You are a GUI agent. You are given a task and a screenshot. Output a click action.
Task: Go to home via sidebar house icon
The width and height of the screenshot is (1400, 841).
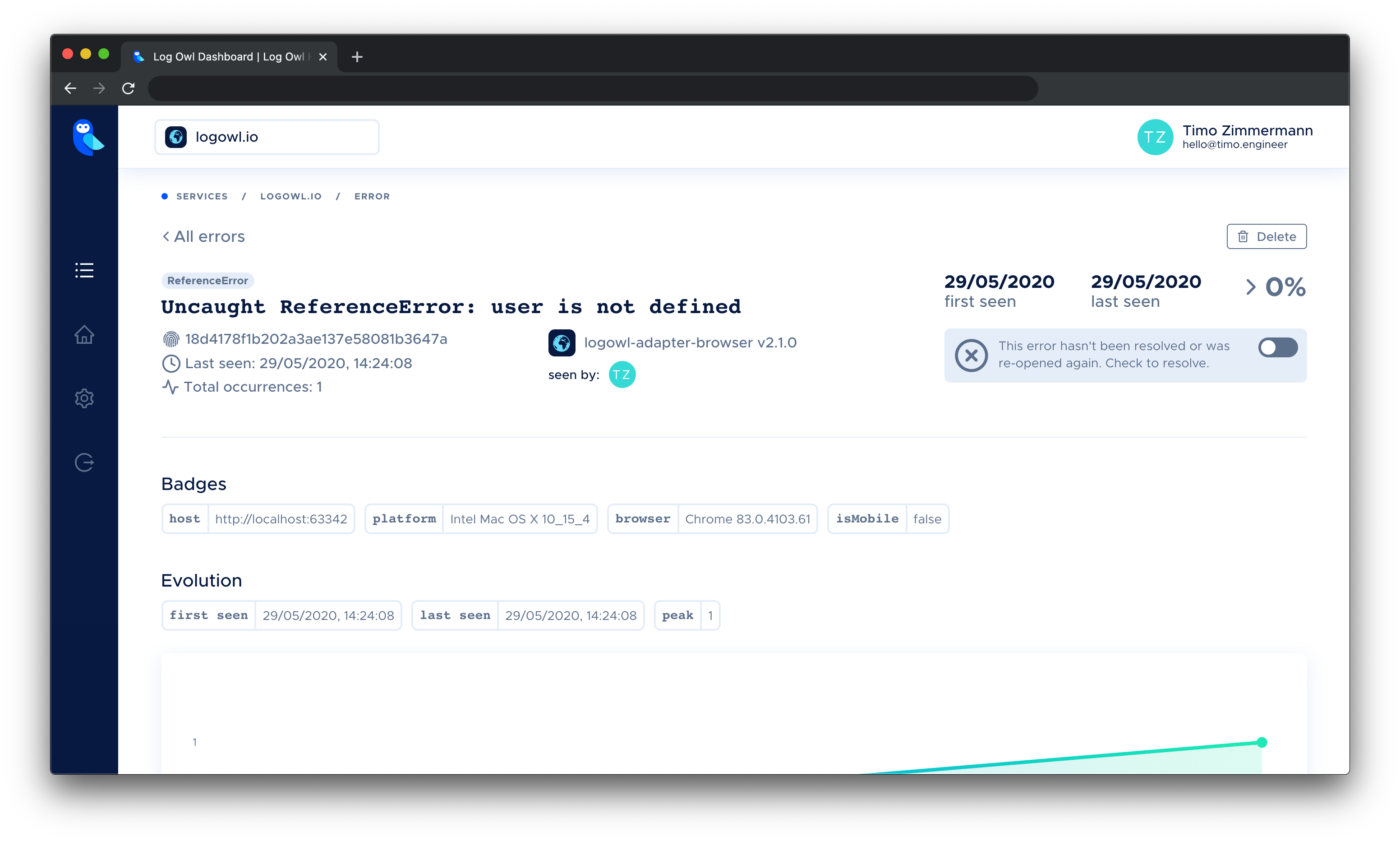84,334
